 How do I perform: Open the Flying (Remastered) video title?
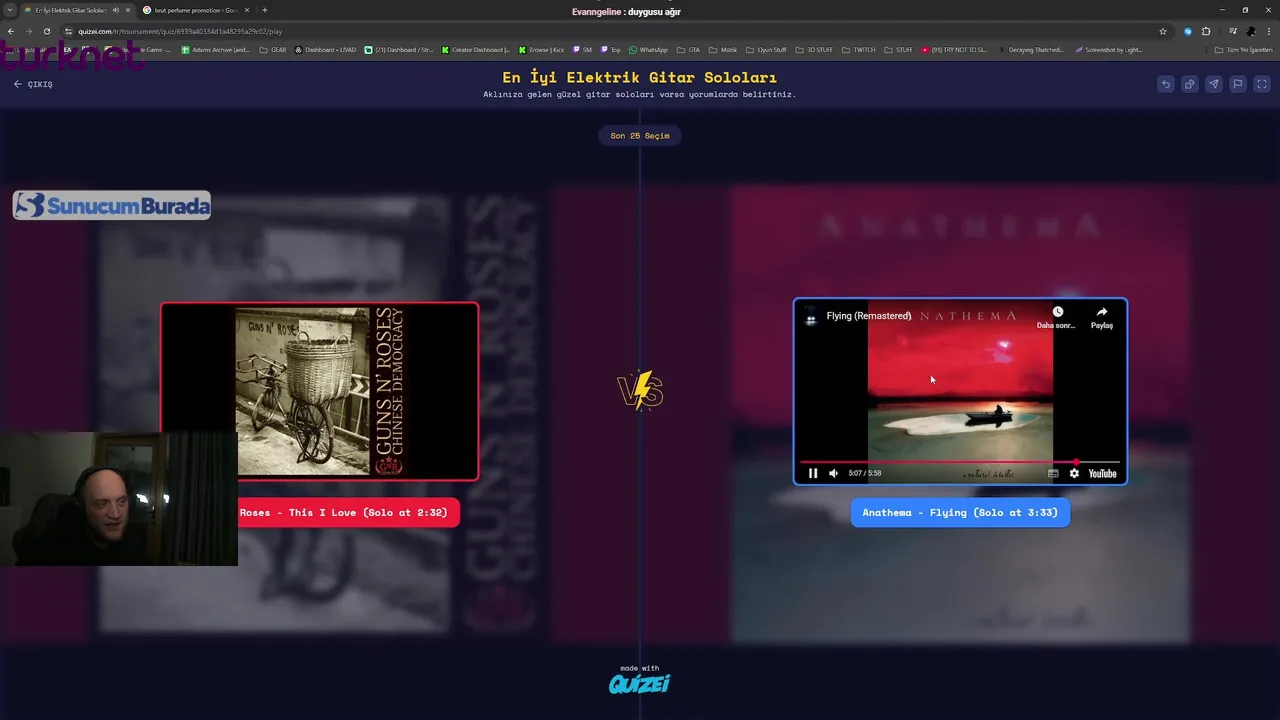click(868, 316)
